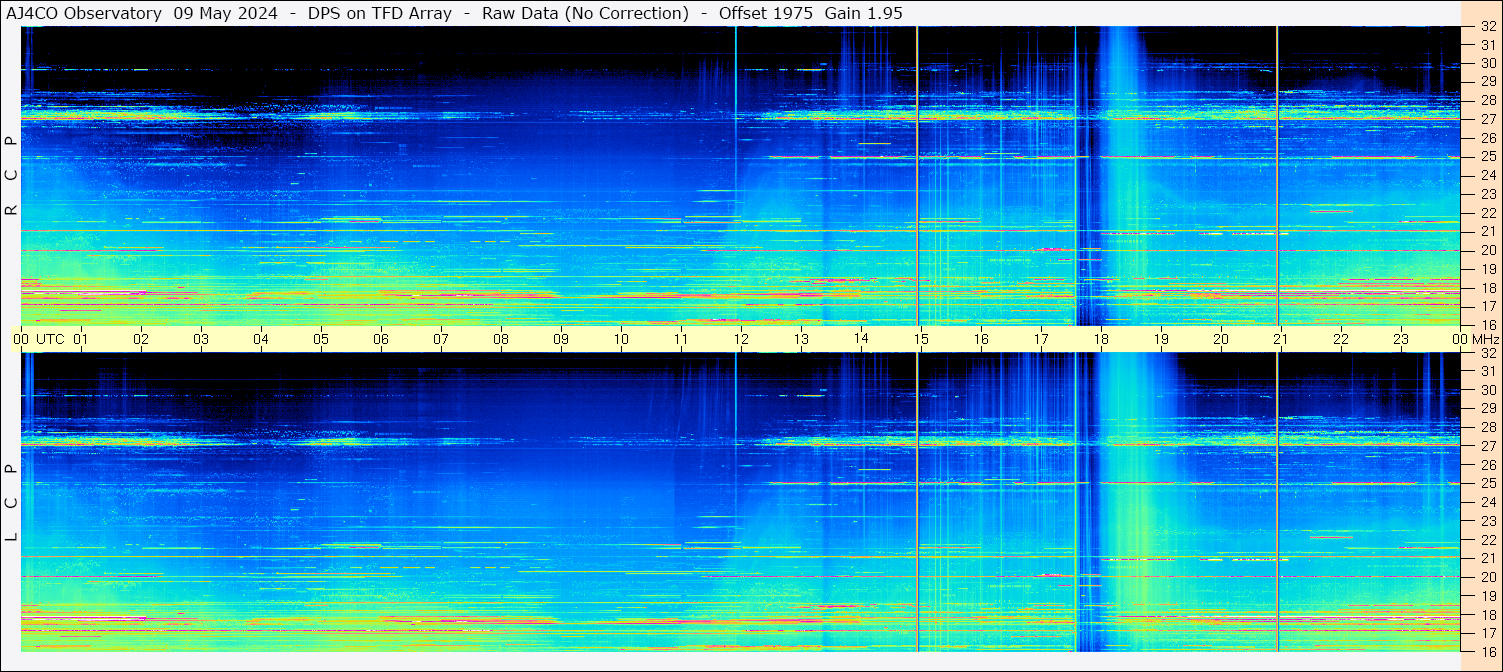
Task: Click the vertical 'R C P' panel label
Action: tap(12, 176)
